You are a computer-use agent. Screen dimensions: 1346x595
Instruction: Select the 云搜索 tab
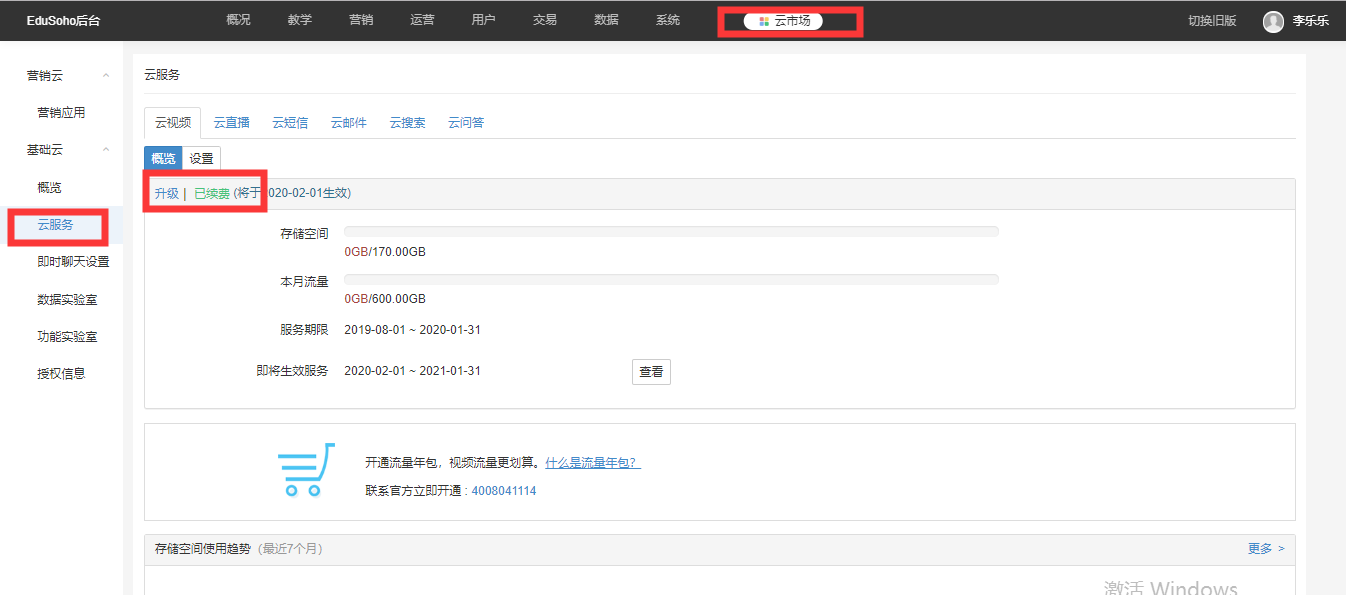pyautogui.click(x=407, y=123)
